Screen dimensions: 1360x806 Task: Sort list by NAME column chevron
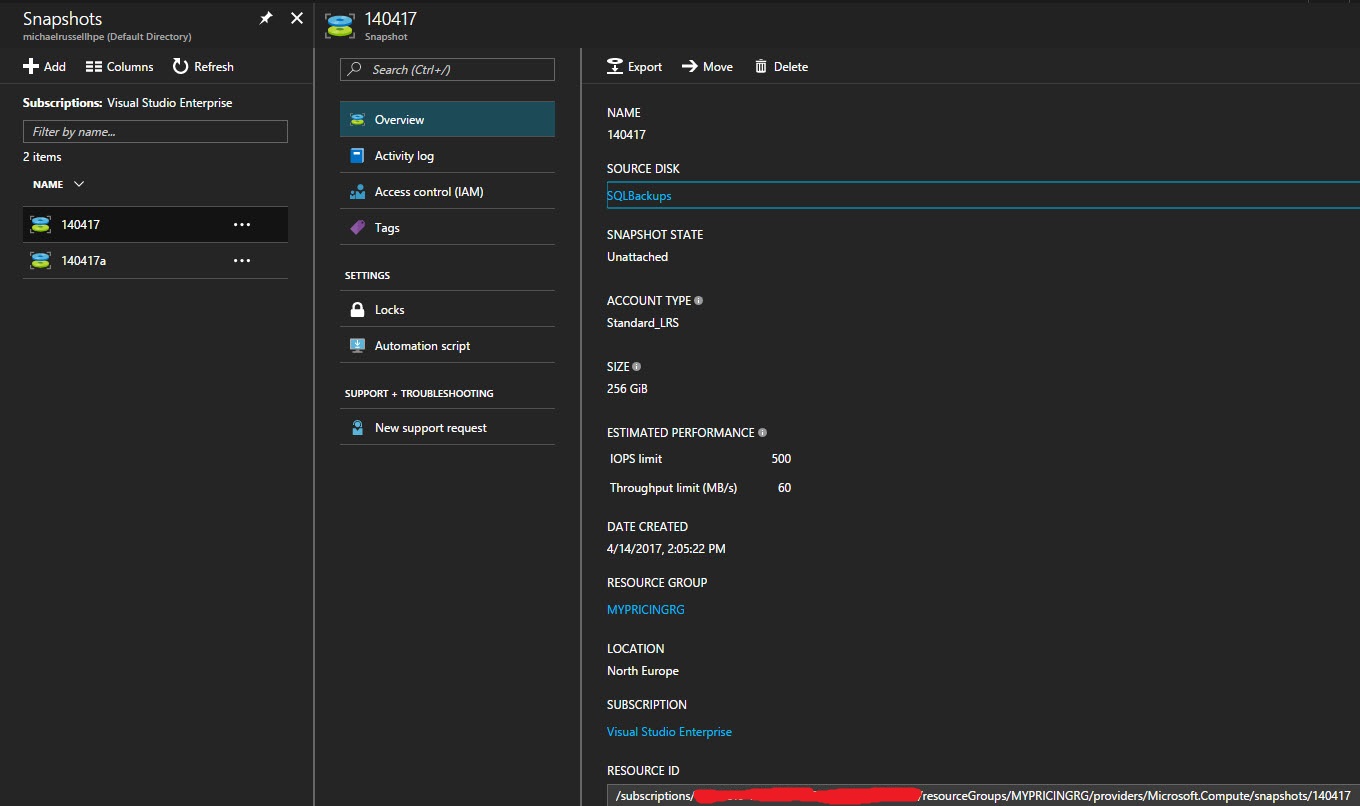tap(79, 184)
